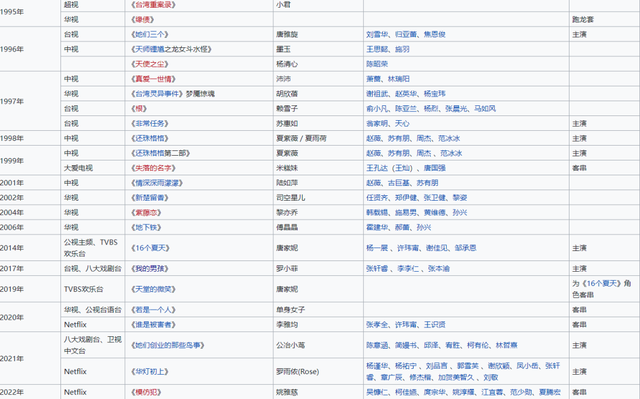640x399 pixels.
Task: Open the 郑伊健 actor link
Action: click(406, 198)
